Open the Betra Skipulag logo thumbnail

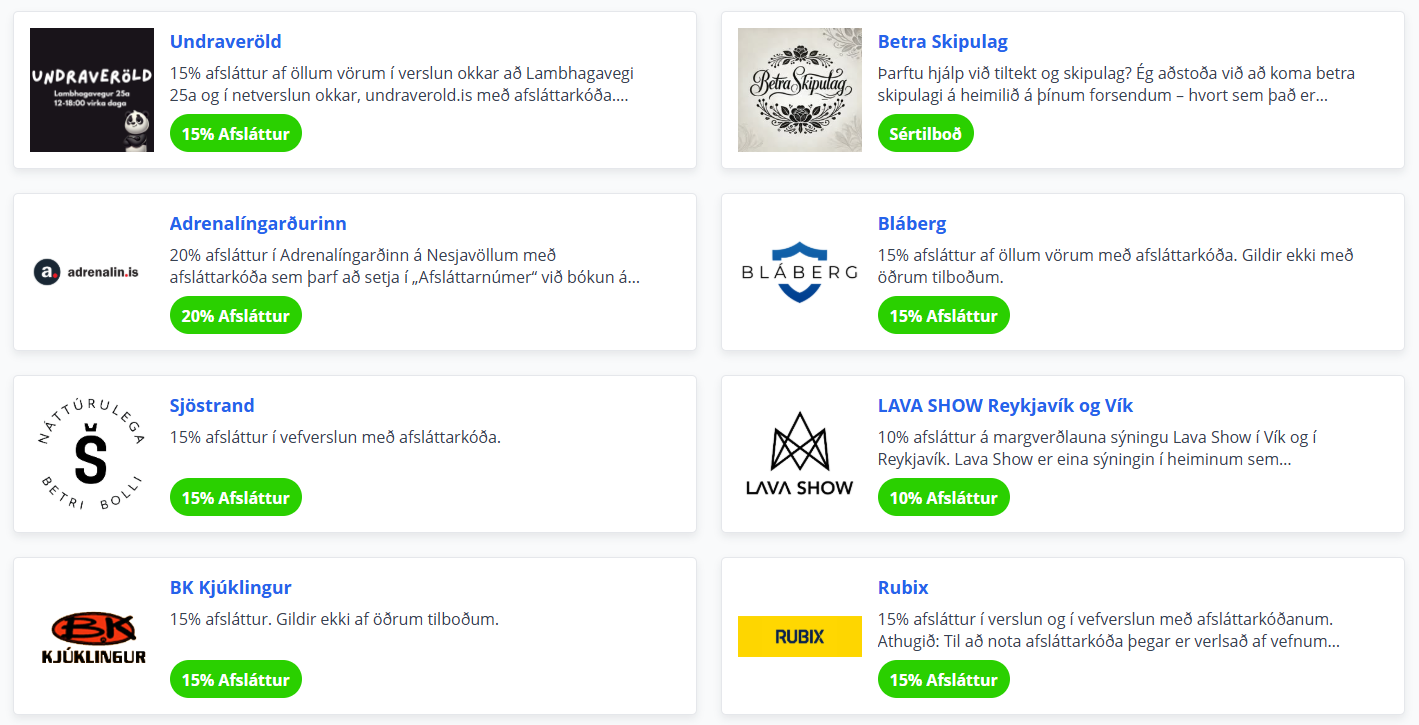coord(800,90)
